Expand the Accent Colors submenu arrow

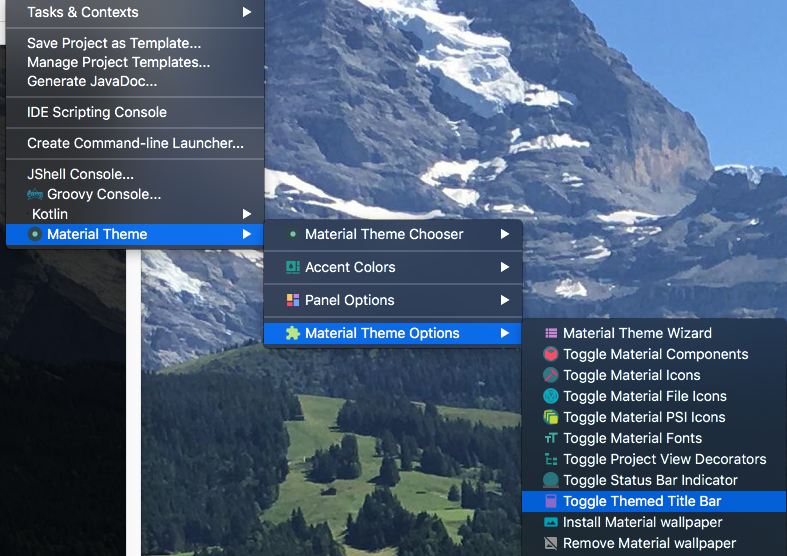click(x=504, y=267)
